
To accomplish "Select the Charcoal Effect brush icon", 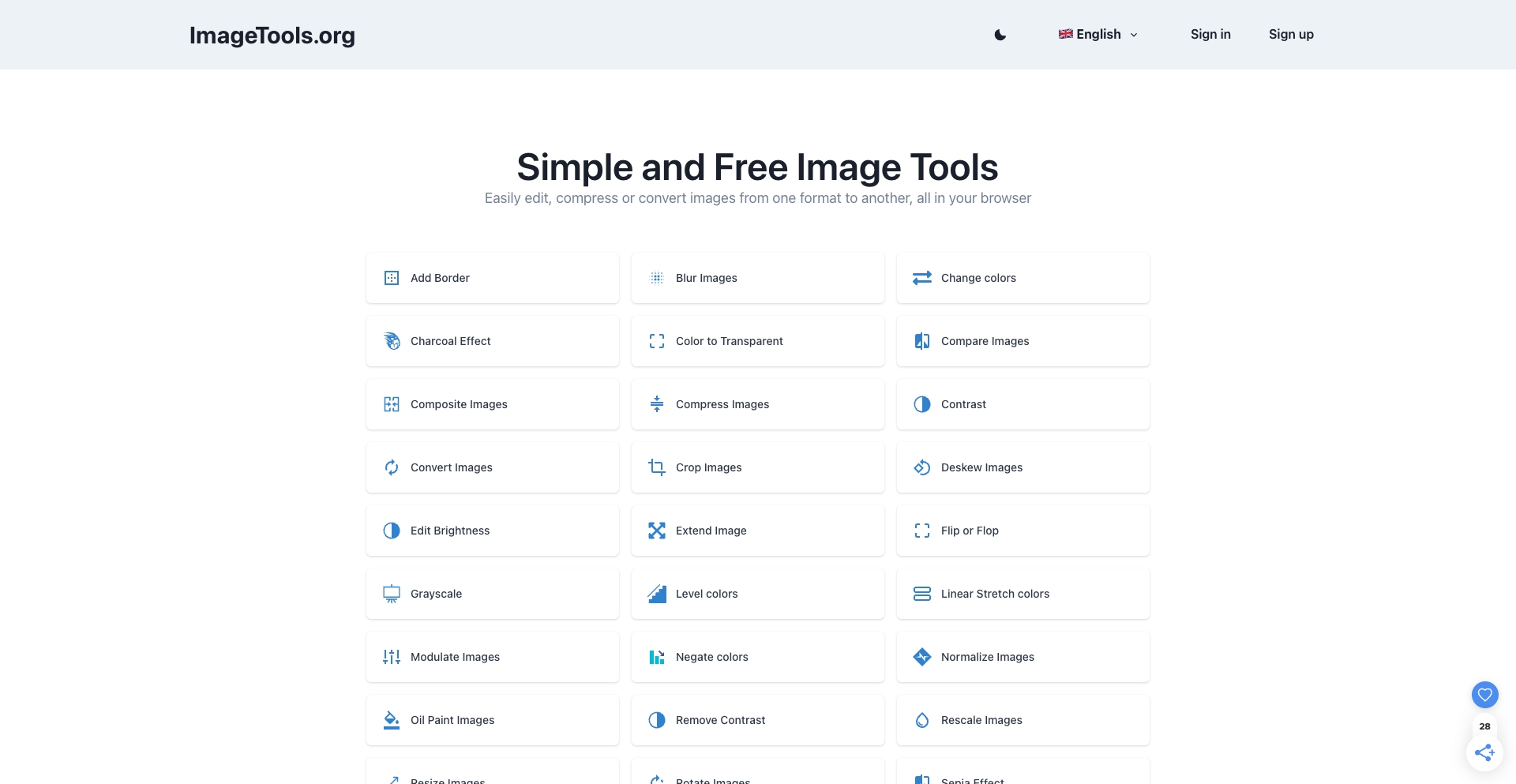I will (x=391, y=341).
